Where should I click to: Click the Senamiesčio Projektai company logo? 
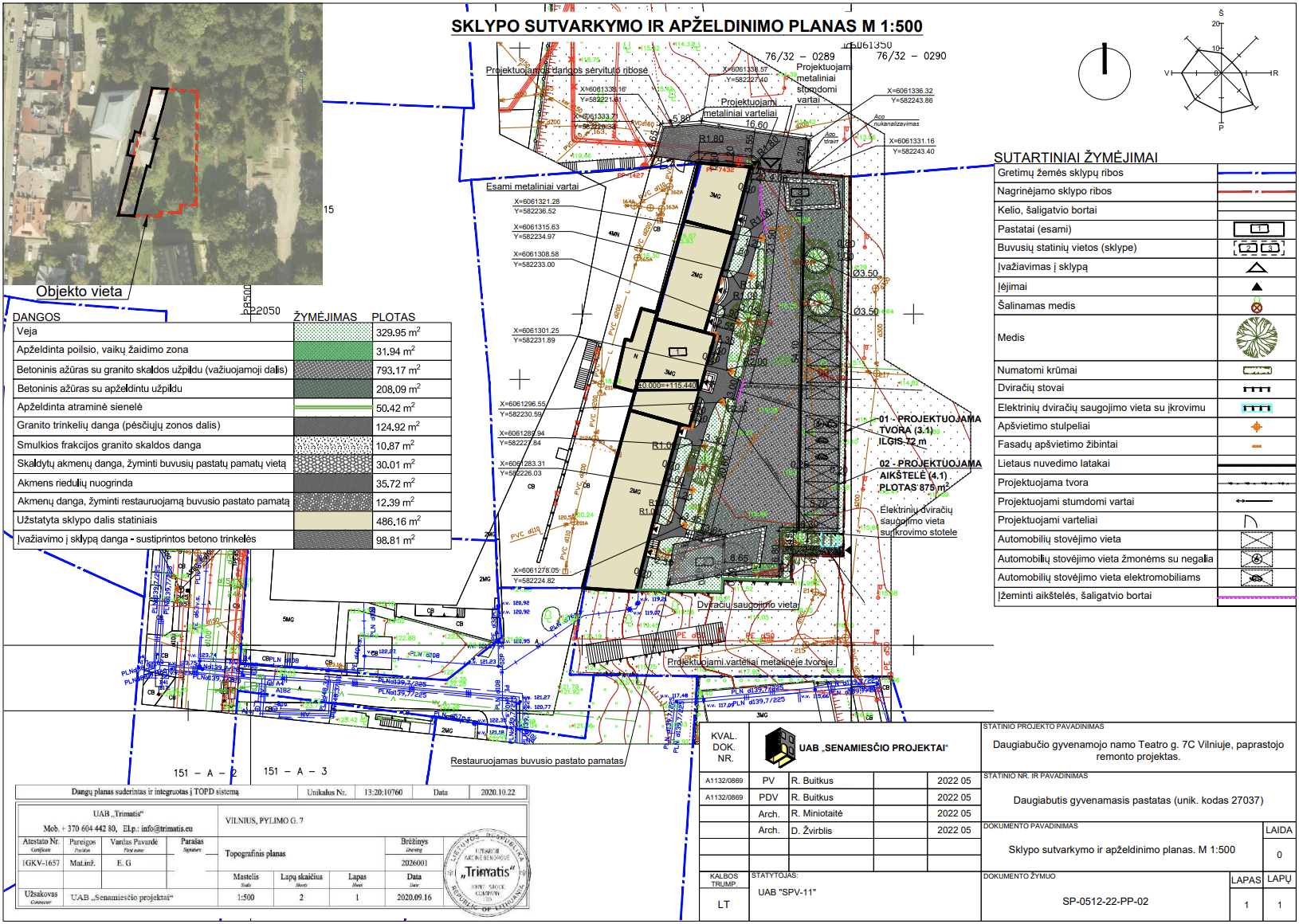point(779,747)
